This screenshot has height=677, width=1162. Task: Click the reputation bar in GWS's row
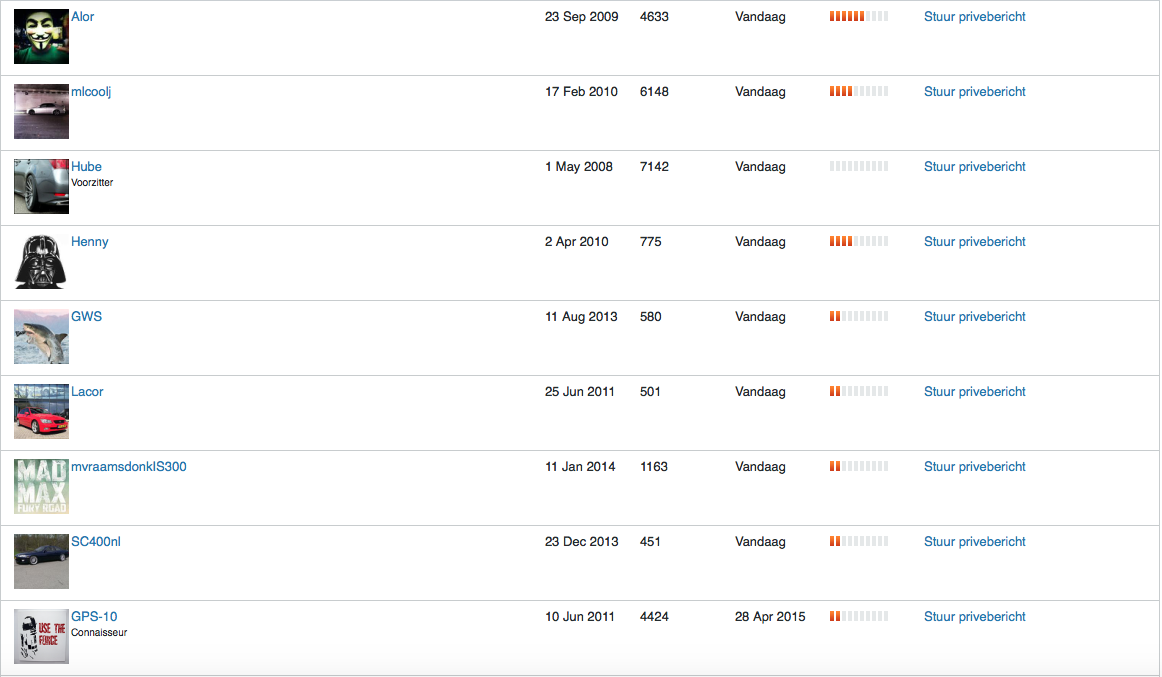858,317
